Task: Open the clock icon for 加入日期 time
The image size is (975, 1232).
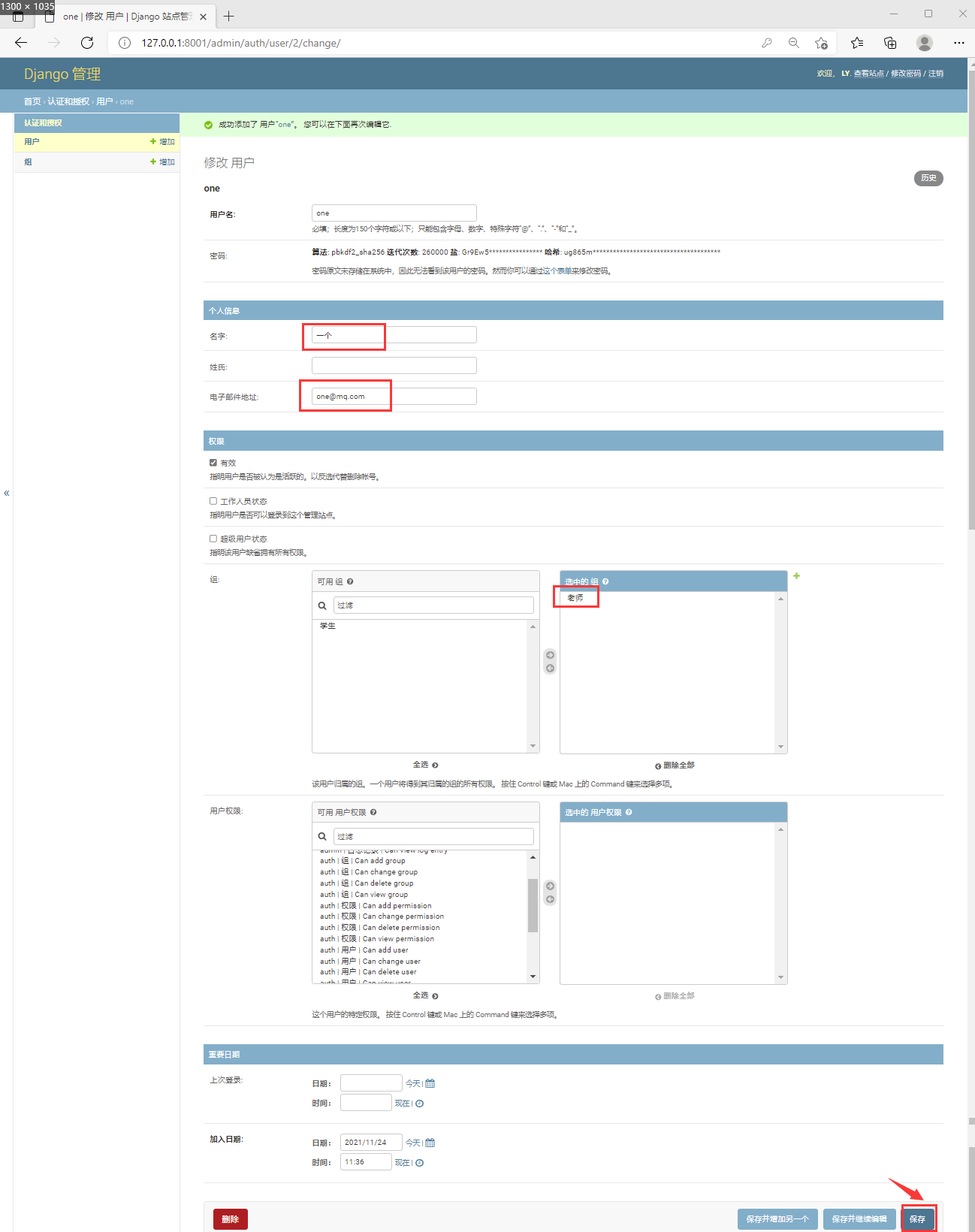Action: 420,1163
